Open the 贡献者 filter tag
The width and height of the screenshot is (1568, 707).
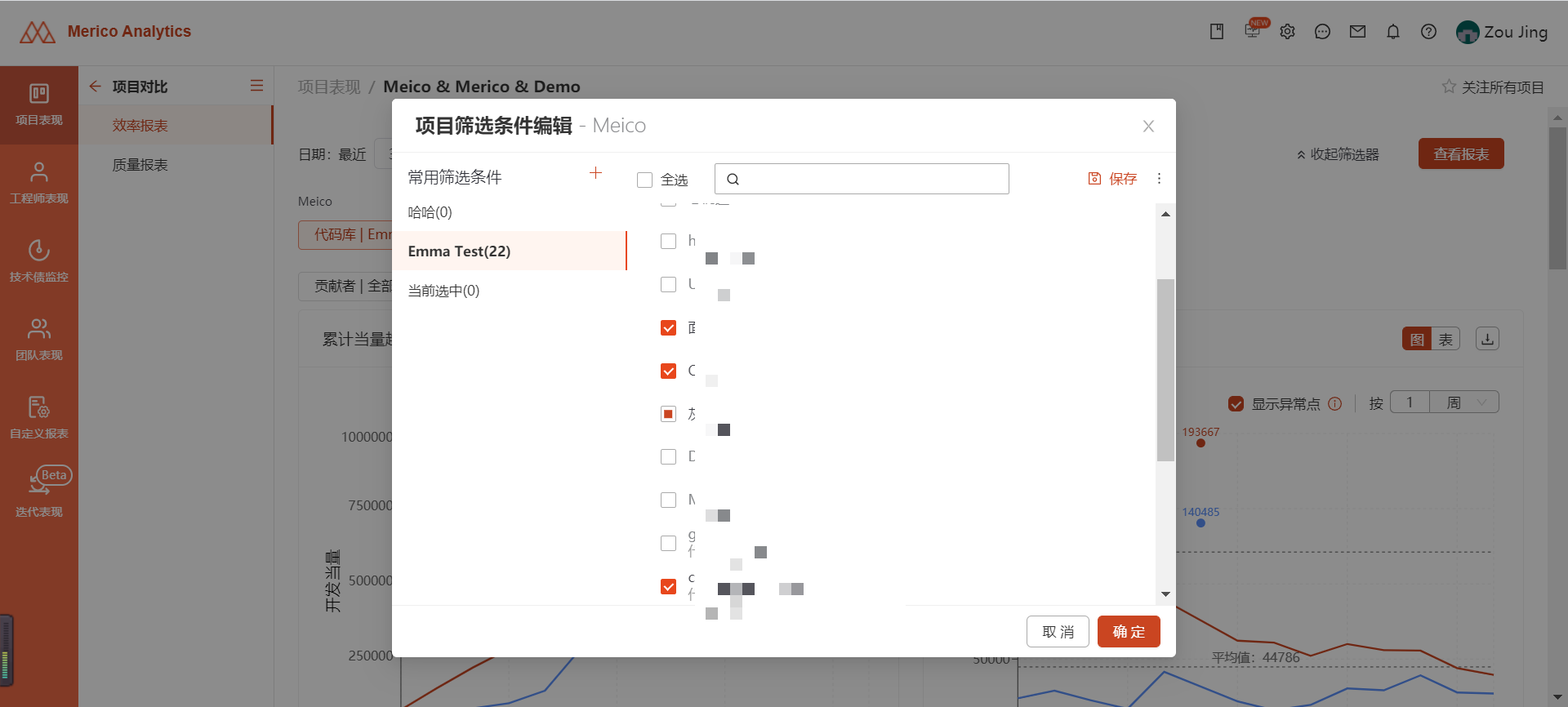pos(345,286)
